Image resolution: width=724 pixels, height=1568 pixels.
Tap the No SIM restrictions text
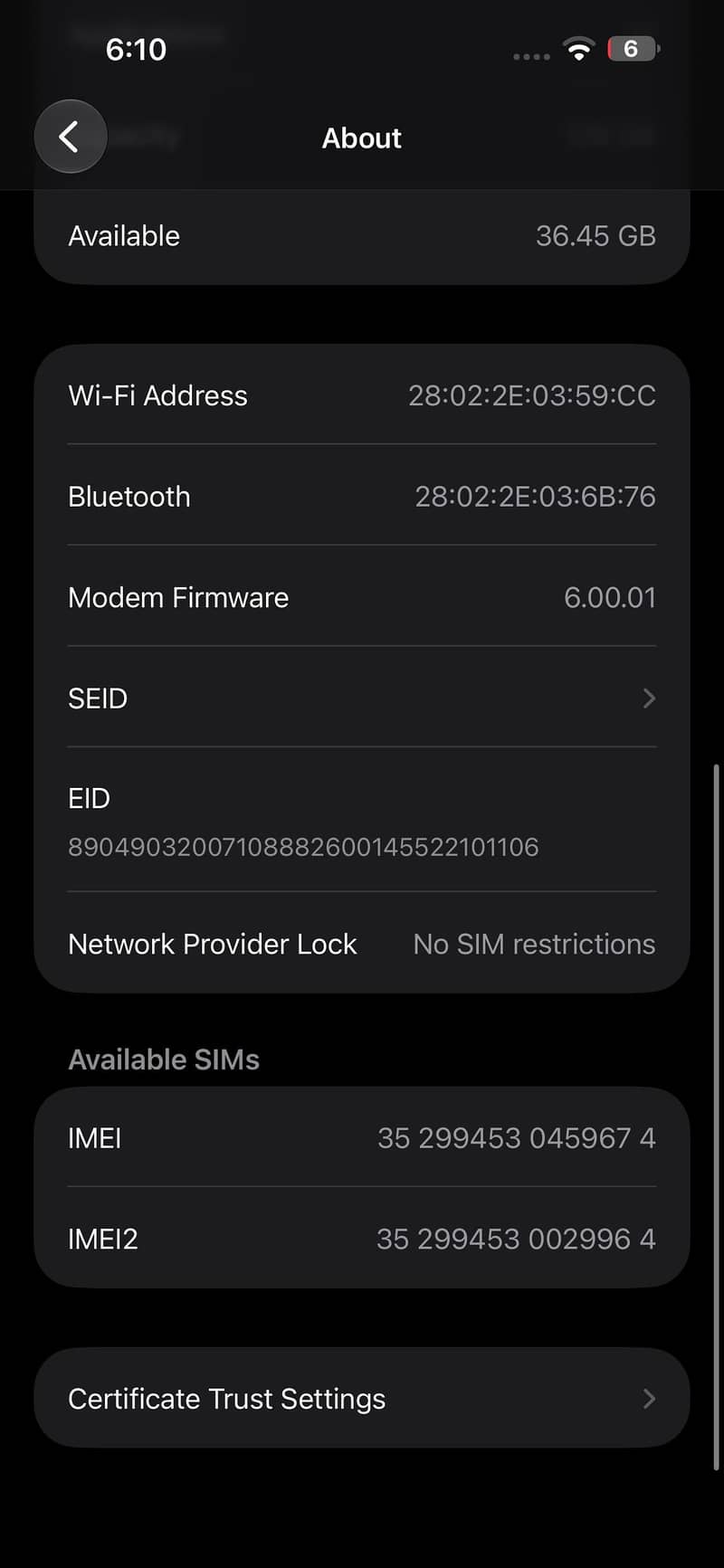point(534,944)
